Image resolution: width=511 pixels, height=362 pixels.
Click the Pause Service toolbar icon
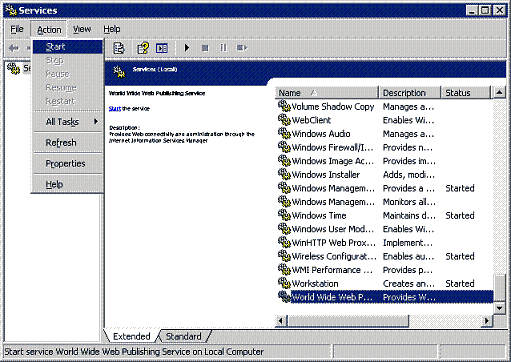(x=223, y=48)
